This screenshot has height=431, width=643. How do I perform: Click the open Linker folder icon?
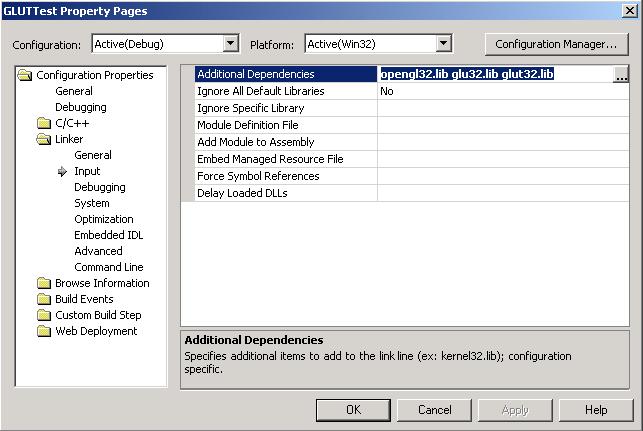[x=43, y=139]
